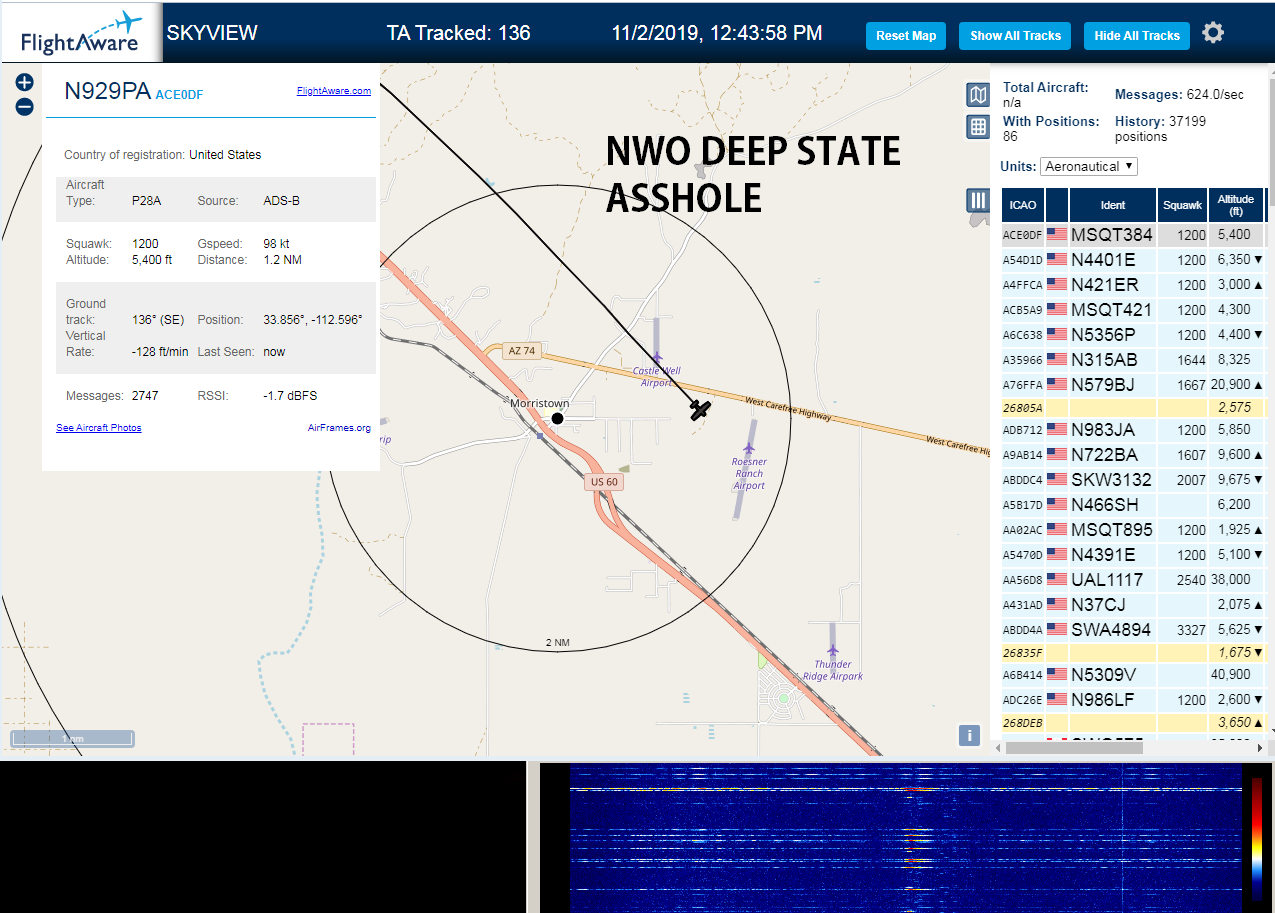Select the N37CJ aircraft row
This screenshot has height=913, width=1275.
1133,605
